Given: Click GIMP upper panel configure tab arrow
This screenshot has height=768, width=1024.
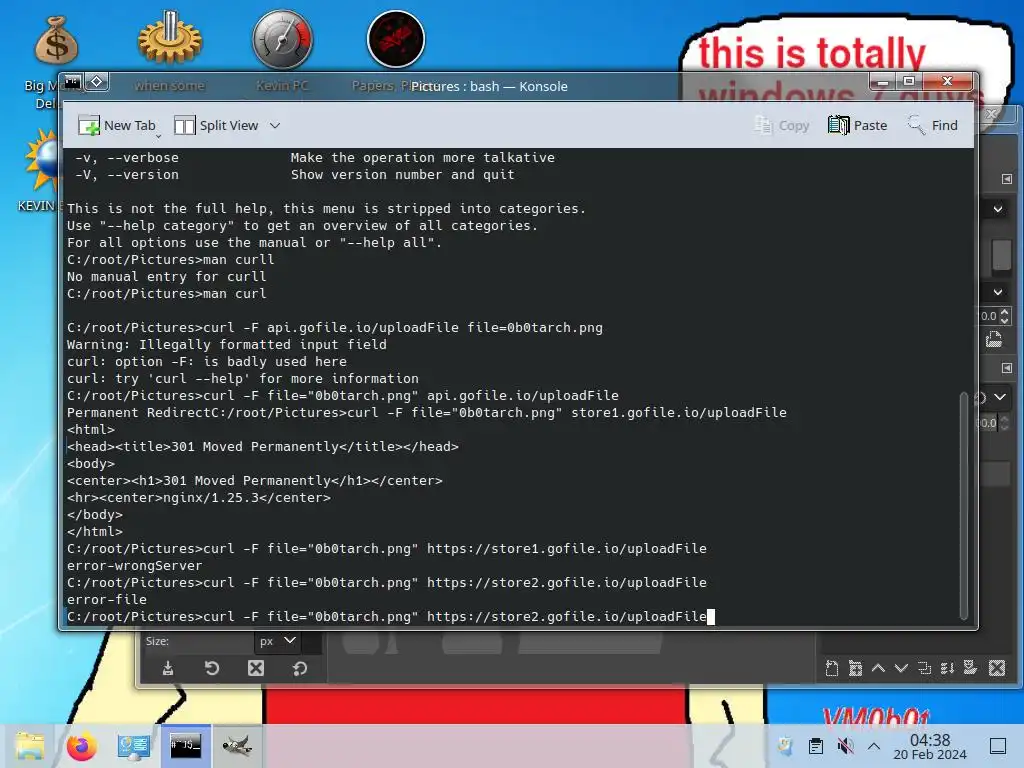Looking at the screenshot, I should click(1006, 179).
